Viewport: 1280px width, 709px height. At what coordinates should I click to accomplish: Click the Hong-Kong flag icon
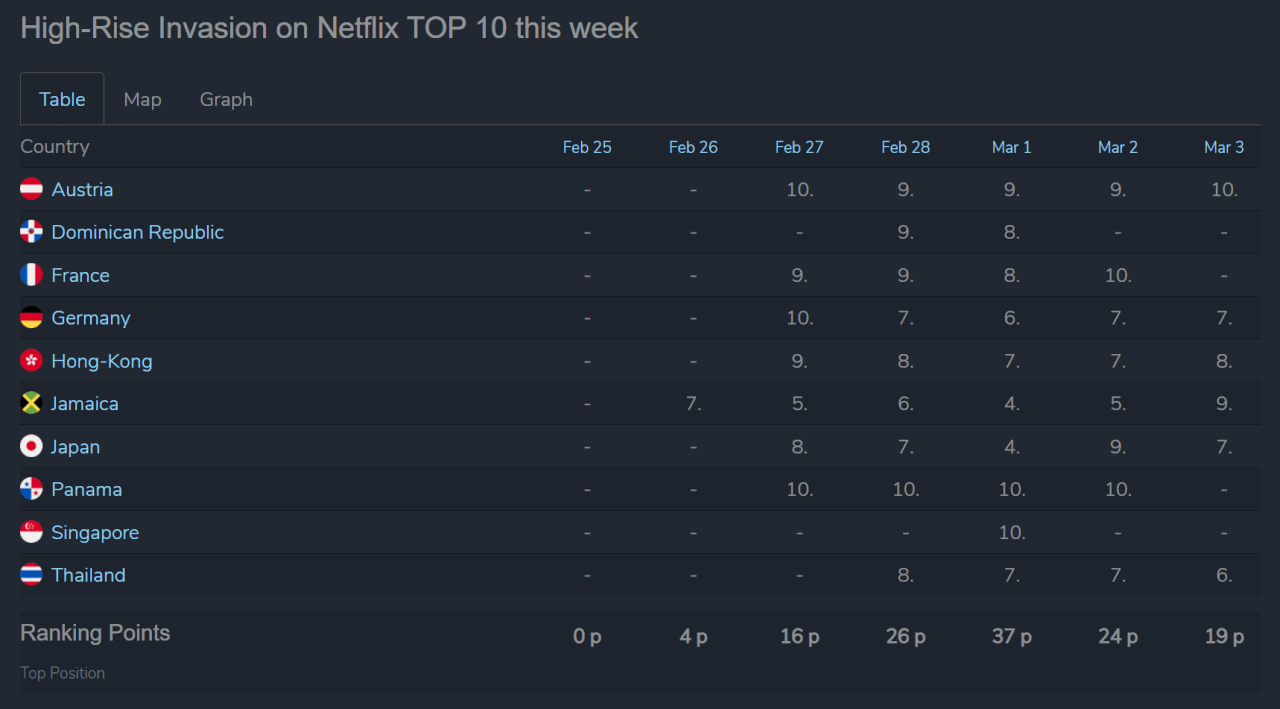(32, 361)
